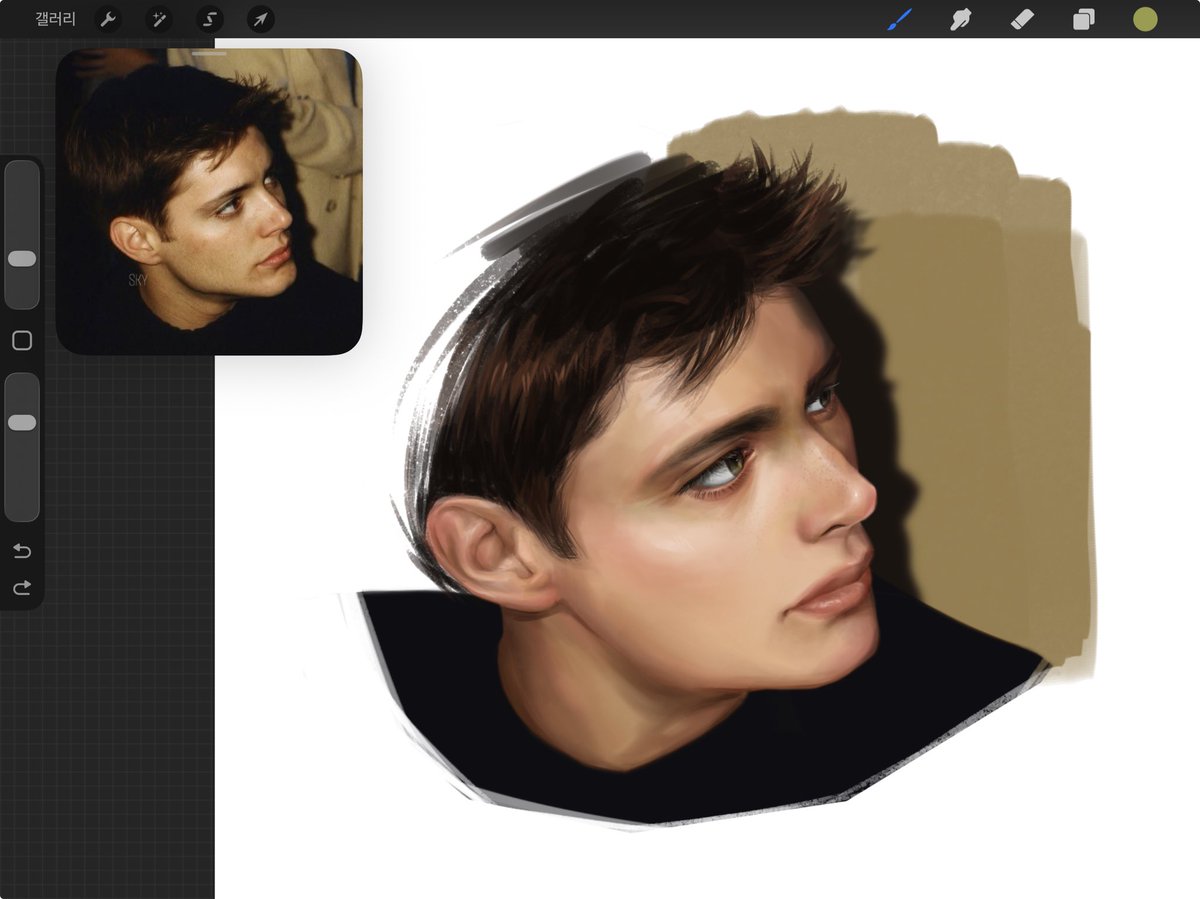Screen dimensions: 1200x899
Task: Undo the last stroke with the undo arrow
Action: pyautogui.click(x=22, y=551)
